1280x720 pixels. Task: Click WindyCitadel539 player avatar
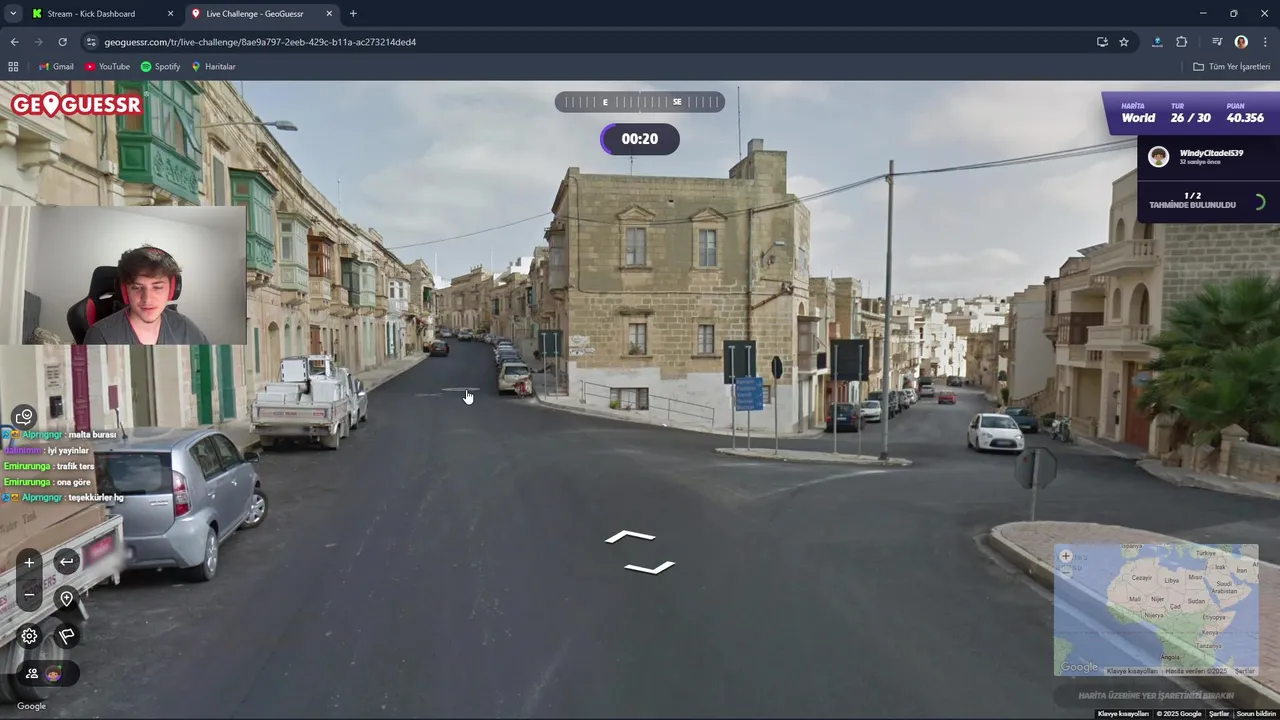point(1158,157)
